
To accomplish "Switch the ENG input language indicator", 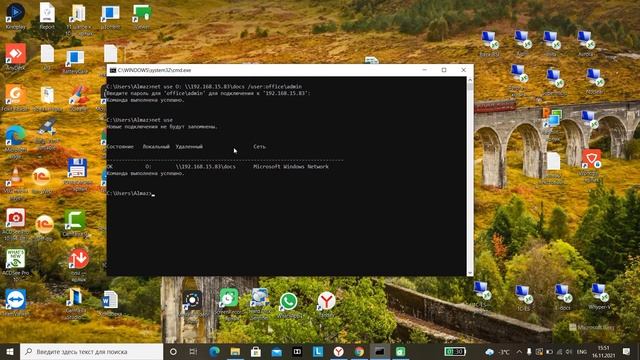I will coord(582,352).
